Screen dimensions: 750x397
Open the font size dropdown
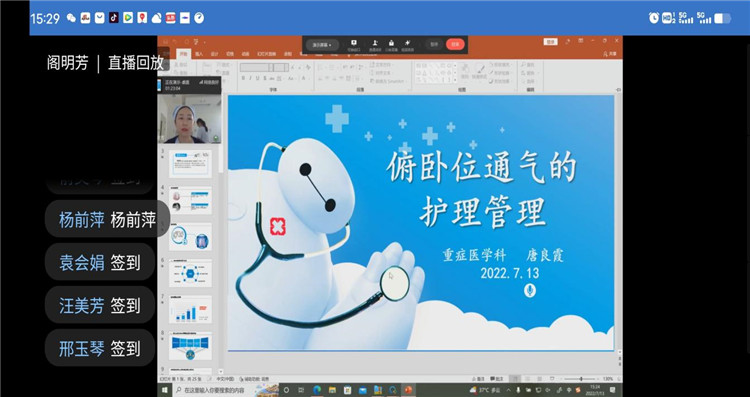tap(281, 67)
